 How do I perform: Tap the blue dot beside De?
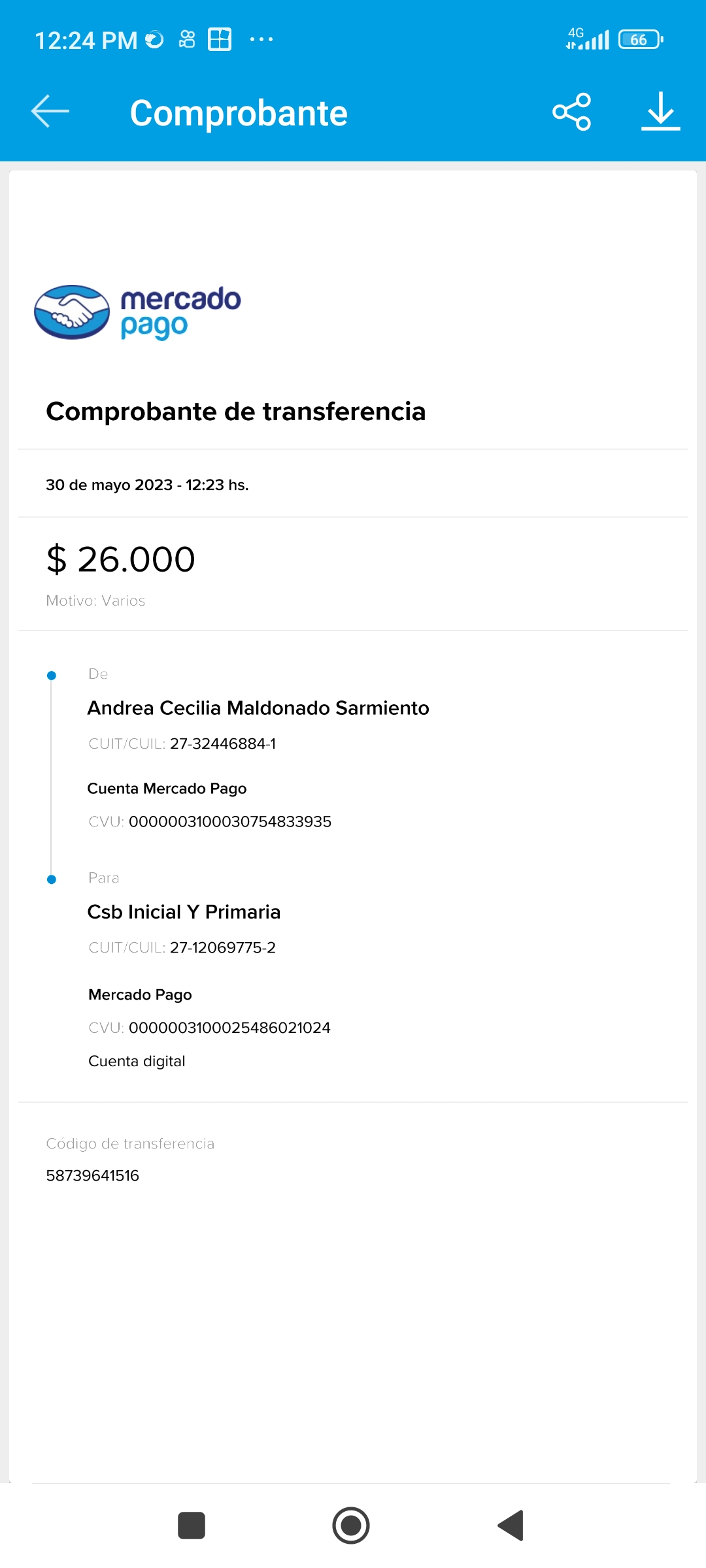click(x=52, y=676)
